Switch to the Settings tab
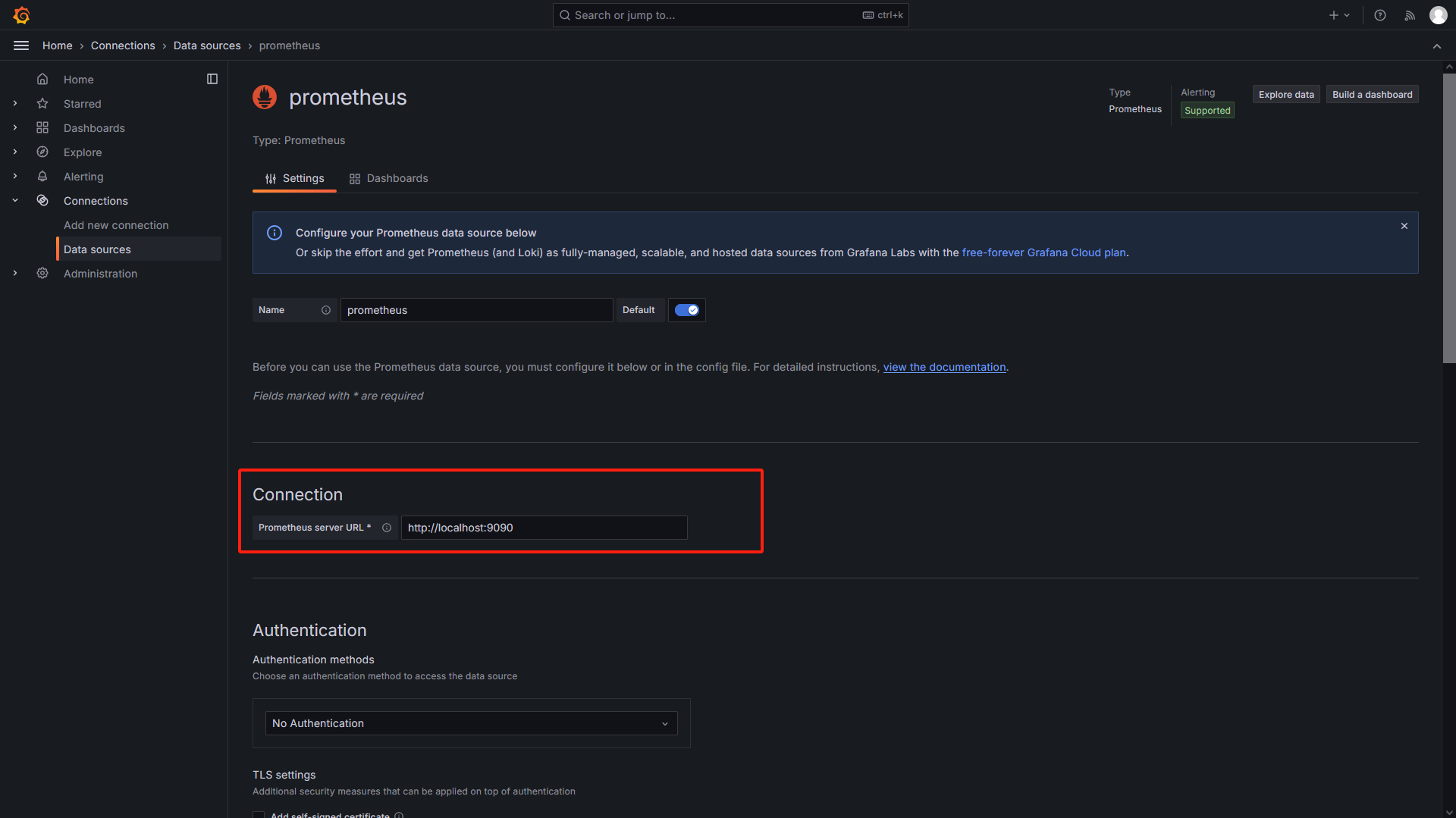This screenshot has height=818, width=1456. [294, 178]
